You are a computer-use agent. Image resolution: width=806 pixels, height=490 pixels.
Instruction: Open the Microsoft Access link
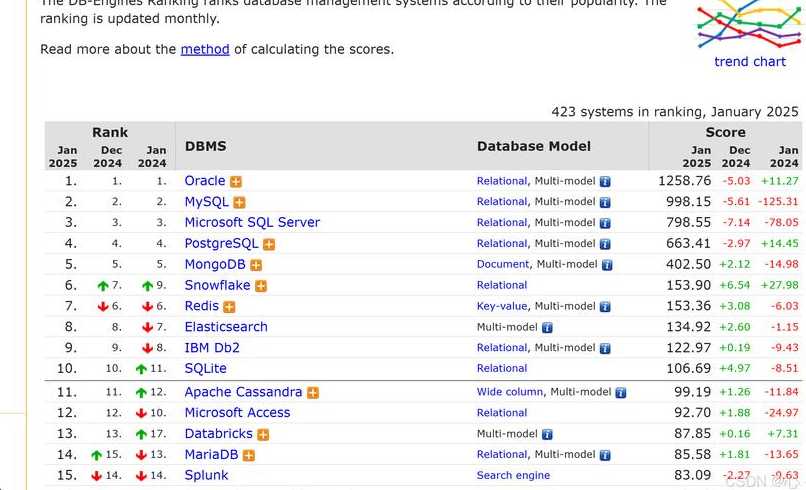(237, 413)
